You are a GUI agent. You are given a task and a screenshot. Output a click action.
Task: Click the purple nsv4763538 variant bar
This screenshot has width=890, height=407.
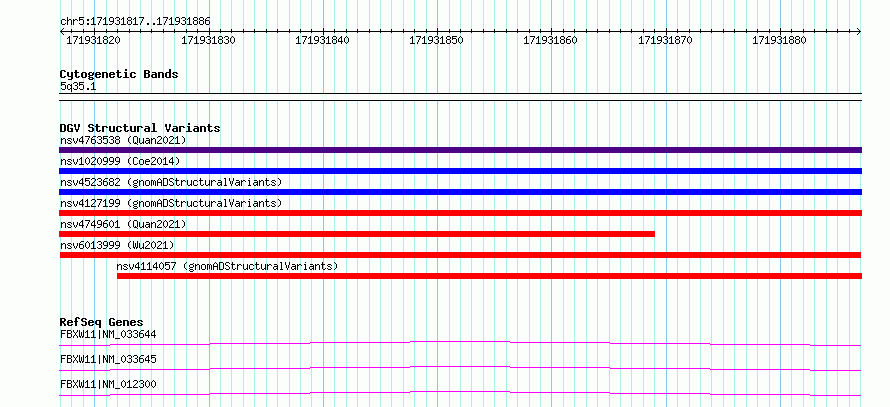(x=460, y=150)
